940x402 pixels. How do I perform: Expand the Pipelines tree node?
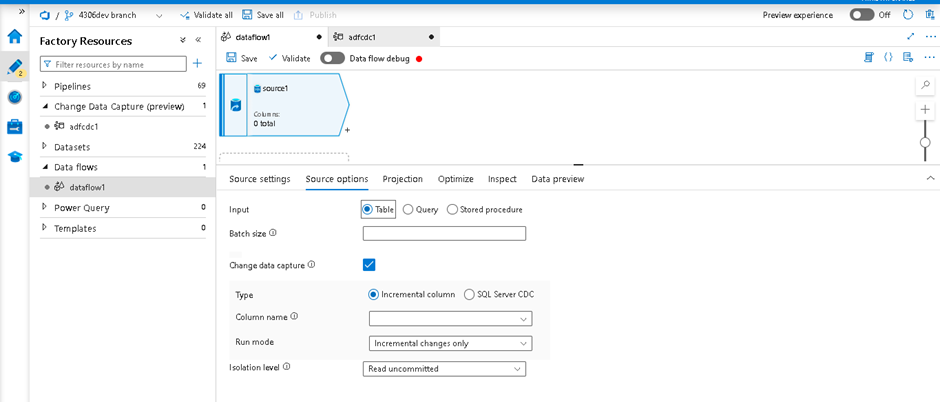44,86
